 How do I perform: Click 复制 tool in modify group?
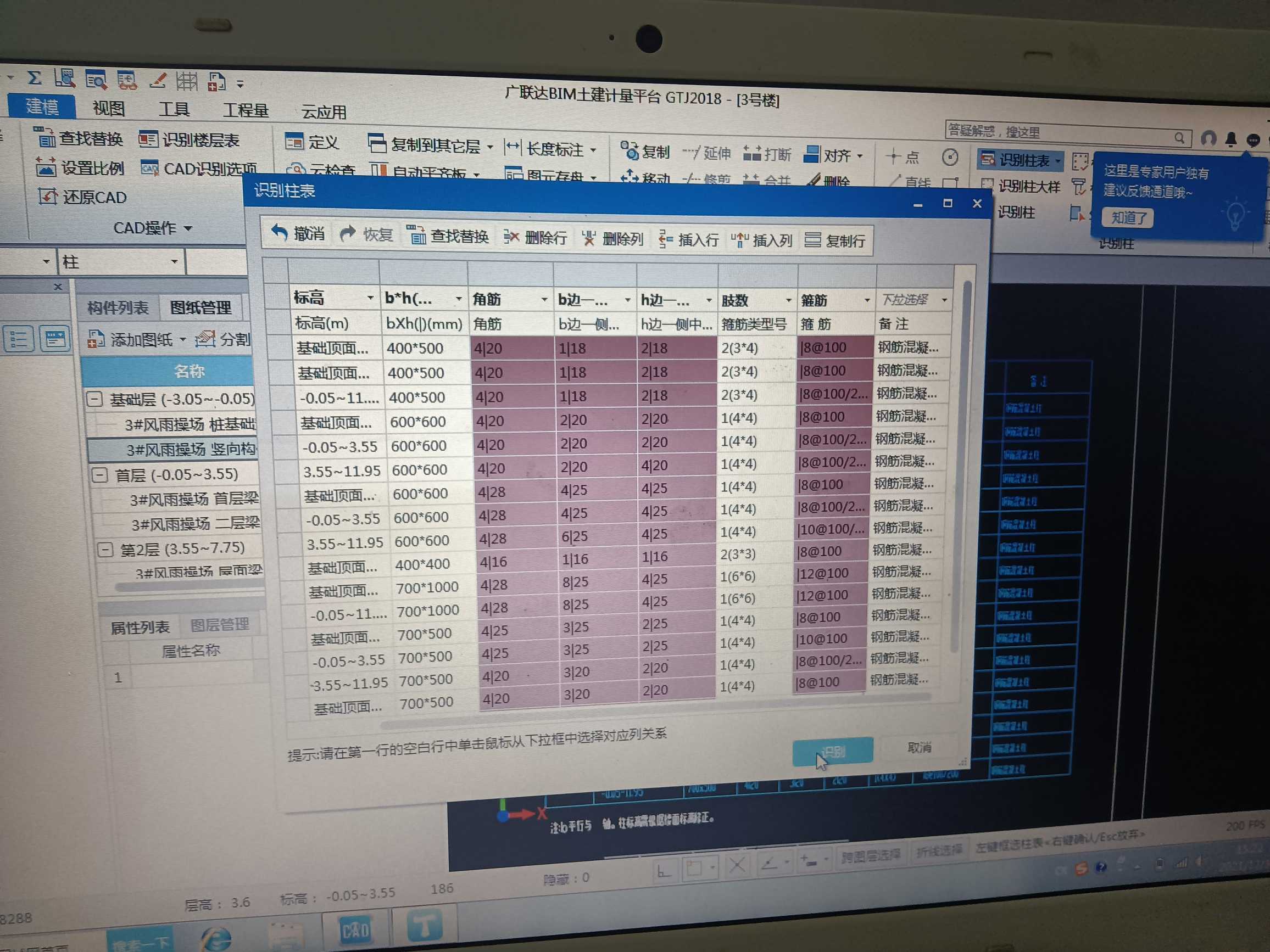pyautogui.click(x=645, y=152)
